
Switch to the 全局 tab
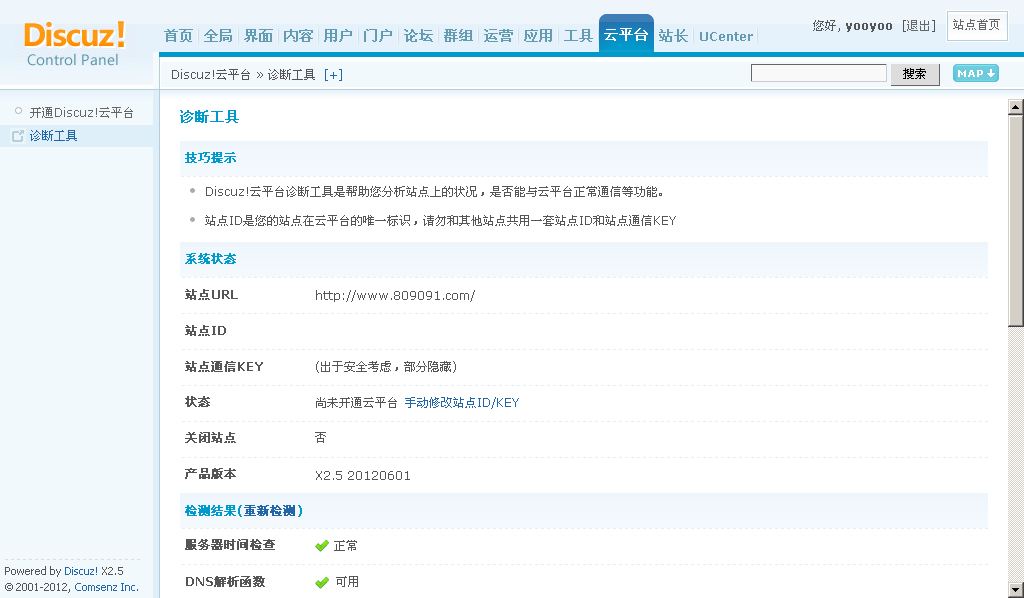pyautogui.click(x=218, y=36)
